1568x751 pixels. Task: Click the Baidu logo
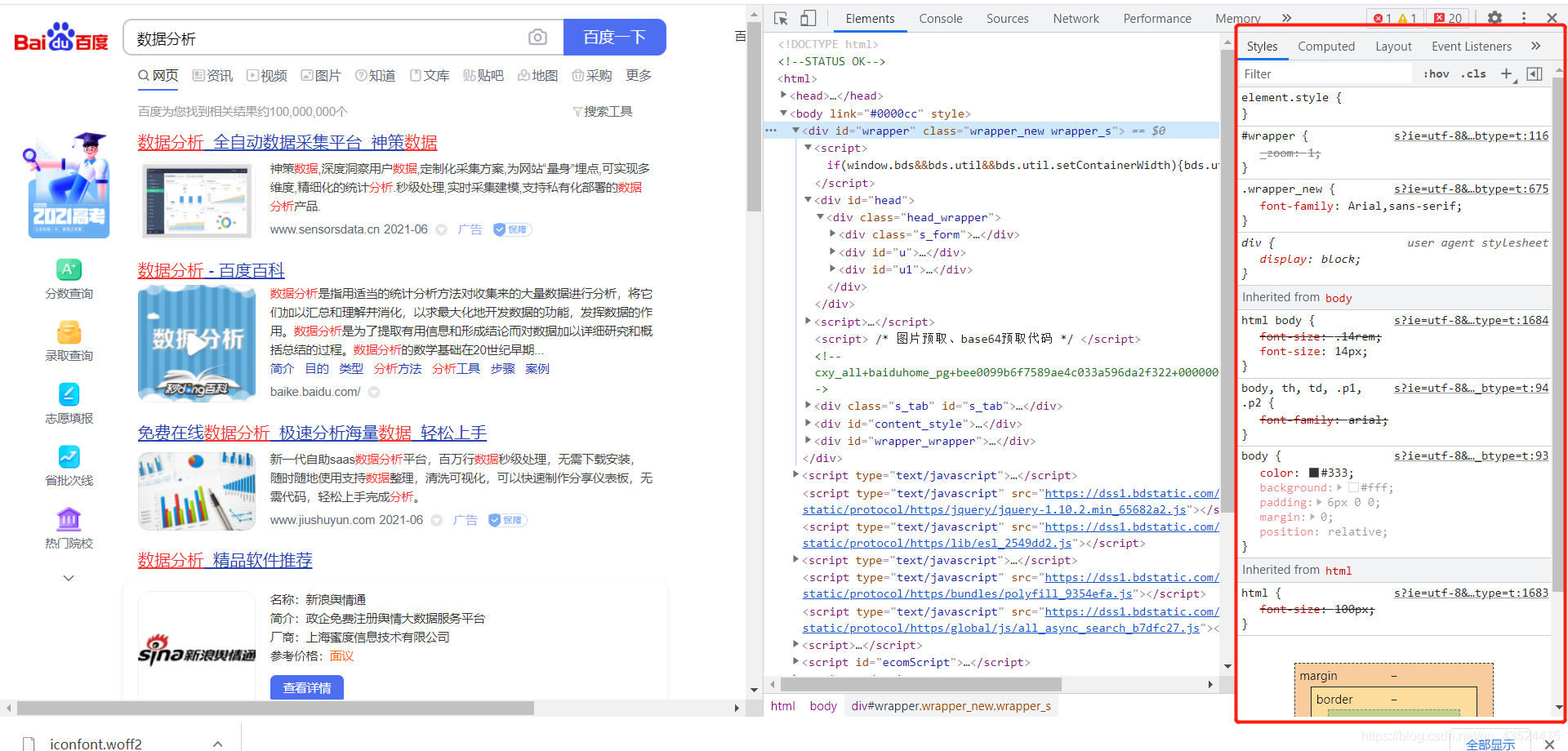[x=61, y=38]
